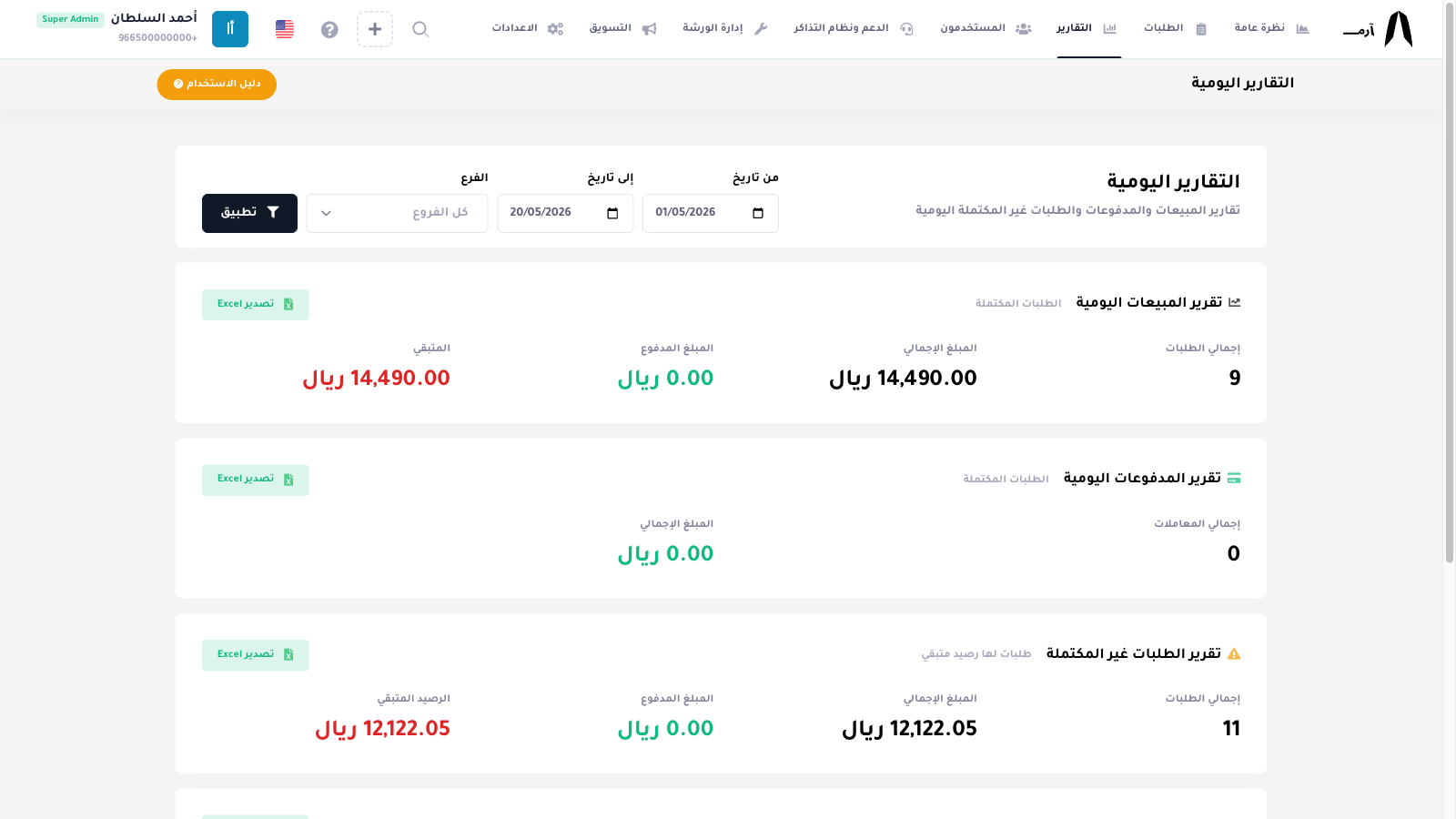Click the black 12,122.05 ريال total amount
The width and height of the screenshot is (1456, 819).
909,729
